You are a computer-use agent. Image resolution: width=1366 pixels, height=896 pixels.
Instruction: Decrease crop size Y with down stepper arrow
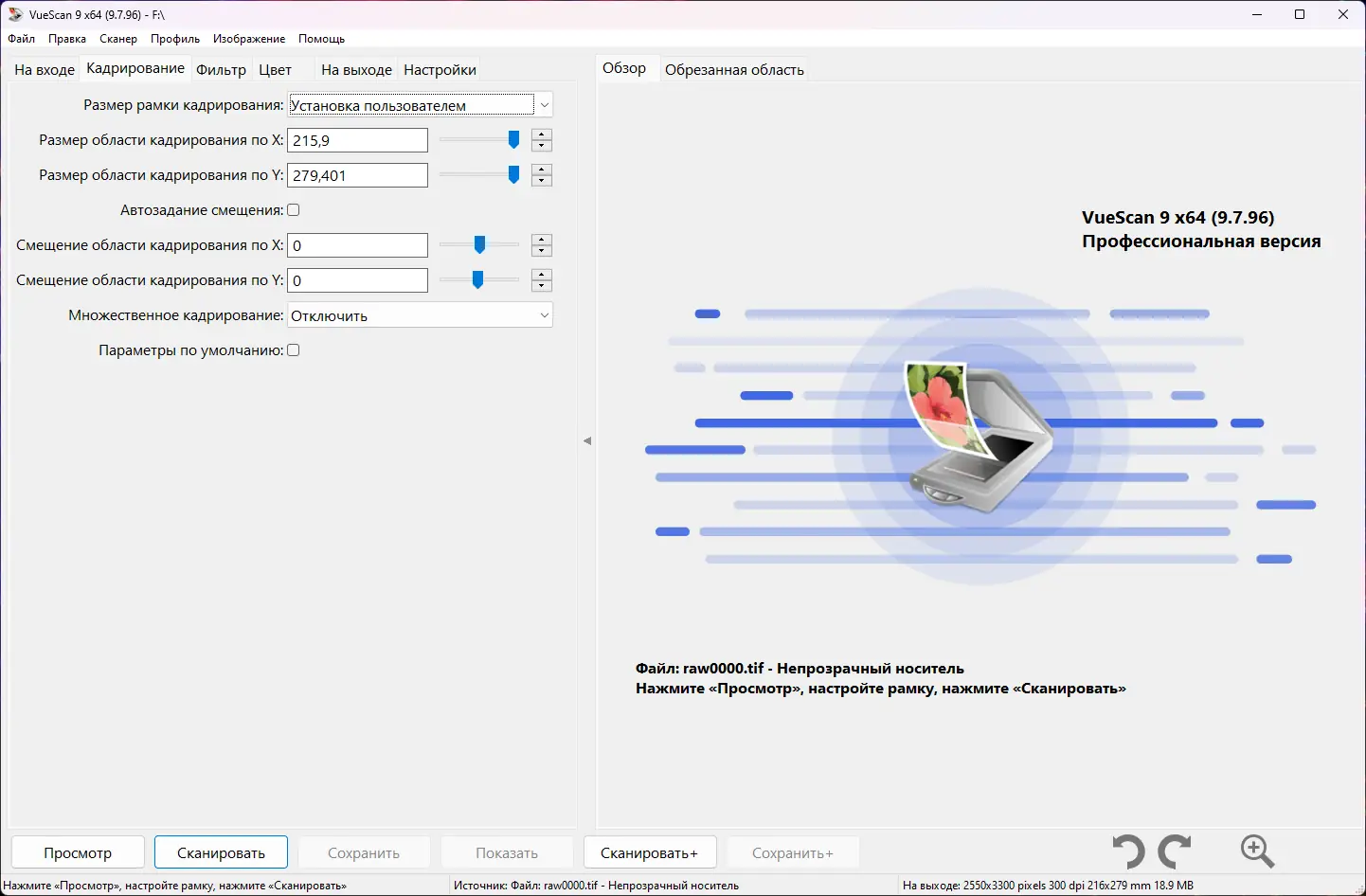(542, 181)
